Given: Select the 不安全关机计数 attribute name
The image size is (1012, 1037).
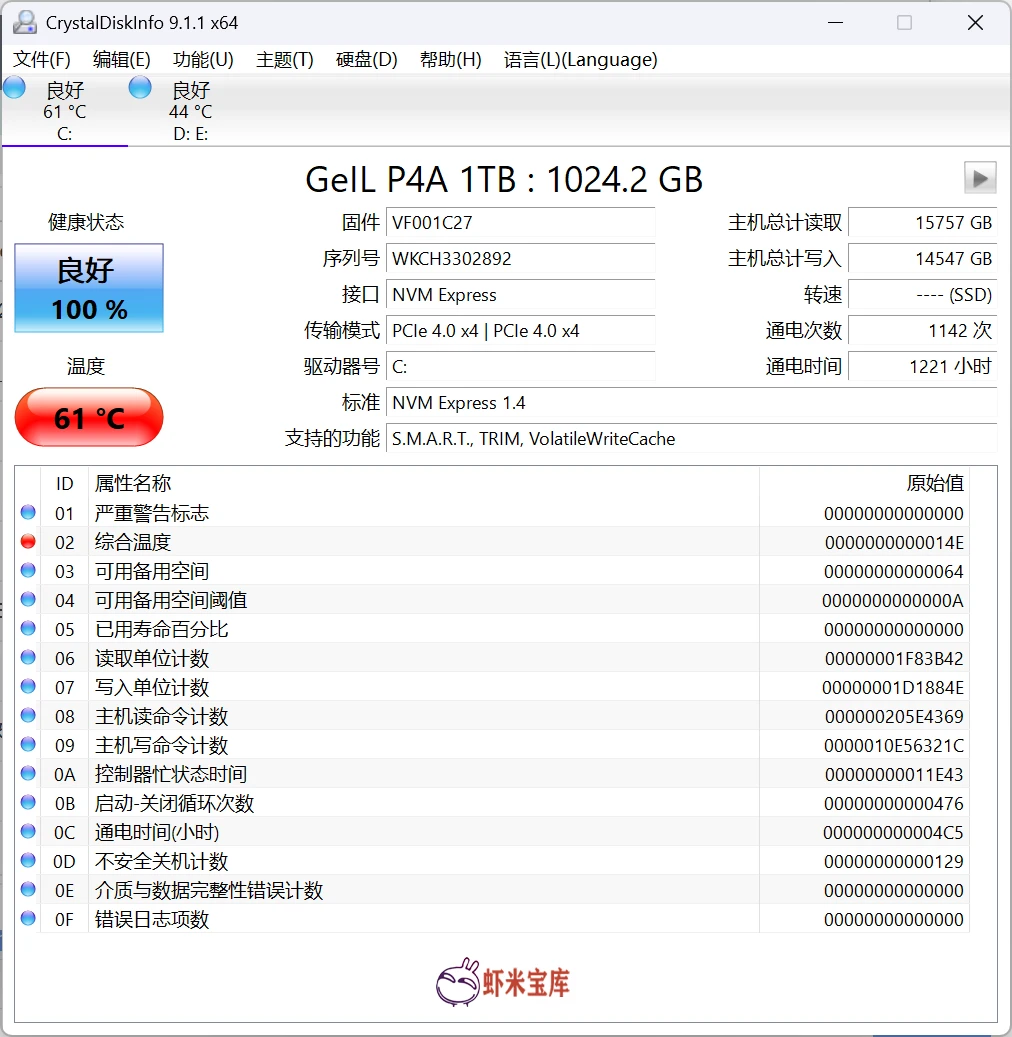Looking at the screenshot, I should point(161,861).
